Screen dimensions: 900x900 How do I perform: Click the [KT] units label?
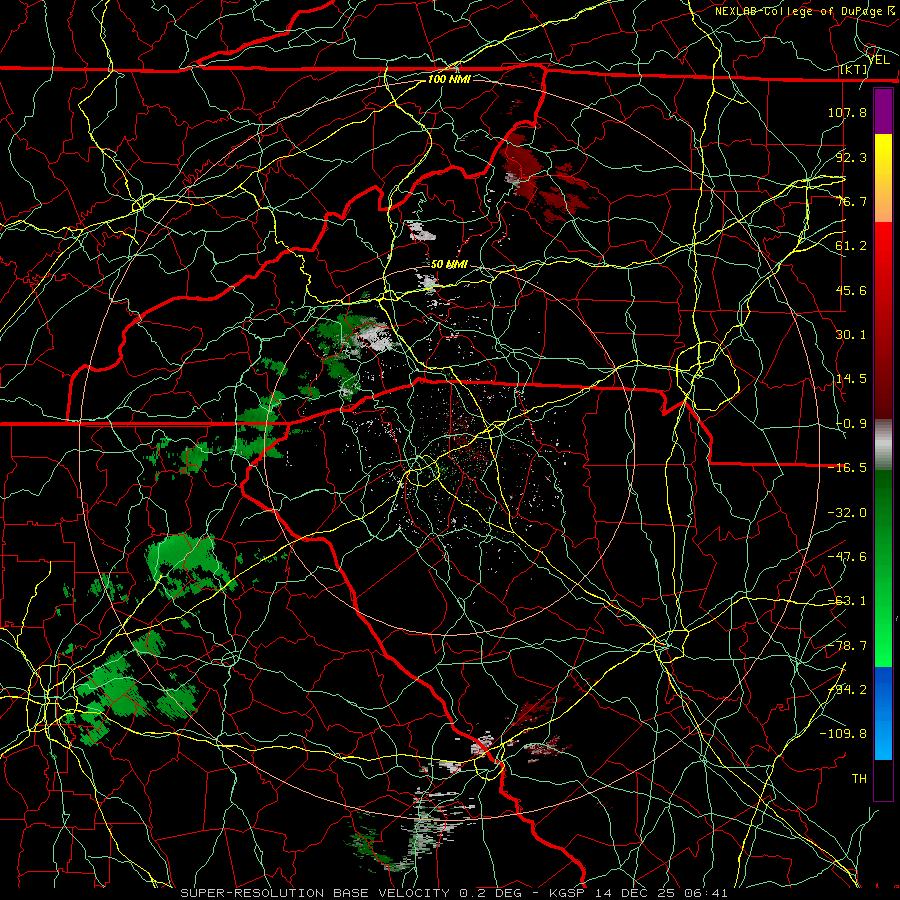pyautogui.click(x=854, y=69)
